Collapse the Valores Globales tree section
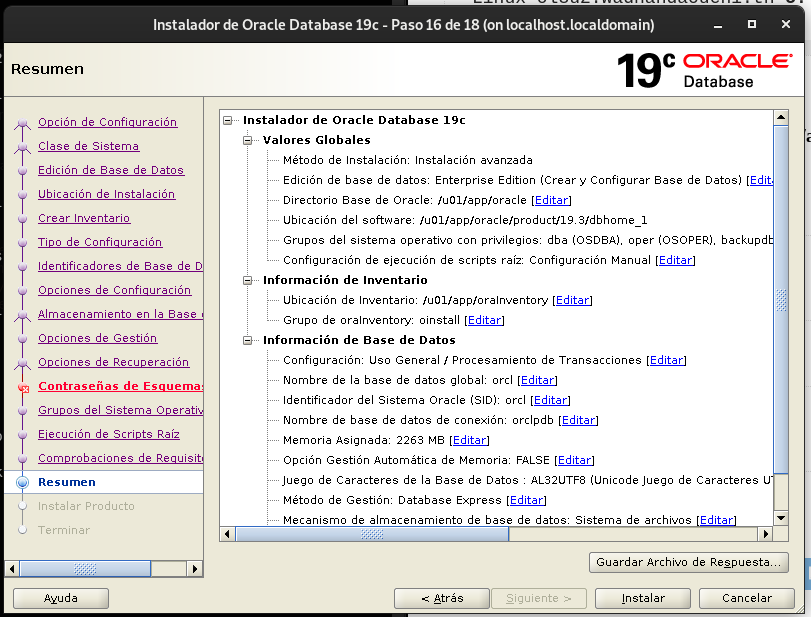The image size is (811, 617). tap(245, 139)
